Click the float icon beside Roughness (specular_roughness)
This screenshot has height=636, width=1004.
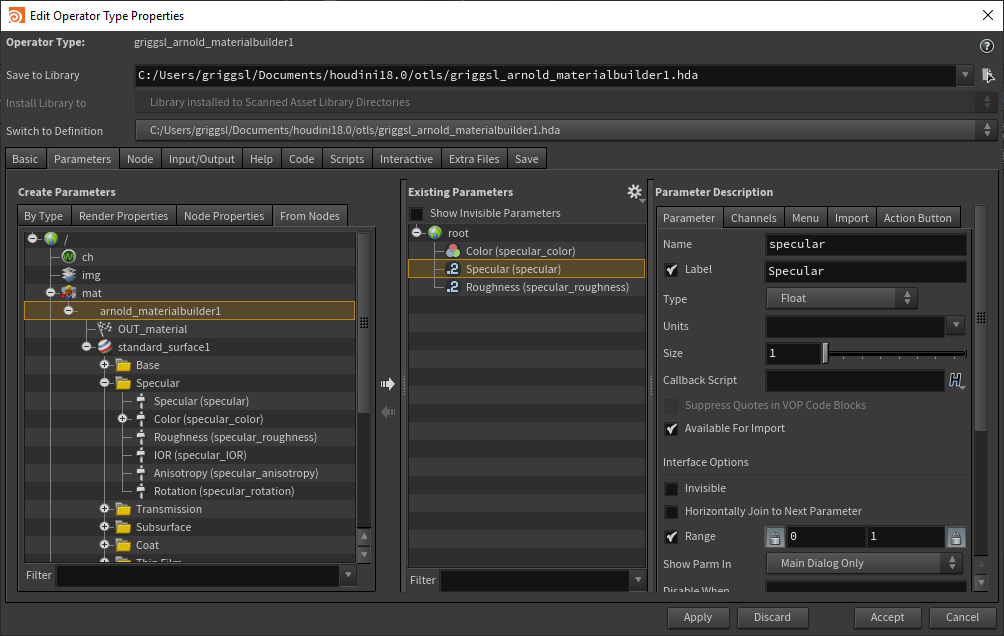[453, 287]
